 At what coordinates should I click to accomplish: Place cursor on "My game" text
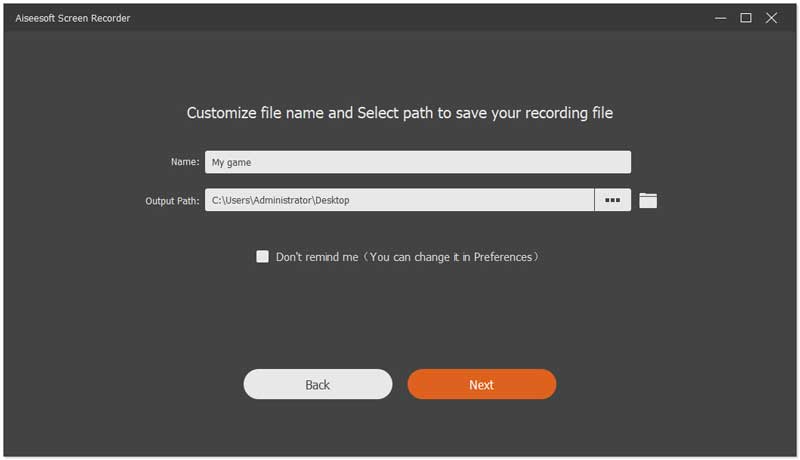click(230, 162)
